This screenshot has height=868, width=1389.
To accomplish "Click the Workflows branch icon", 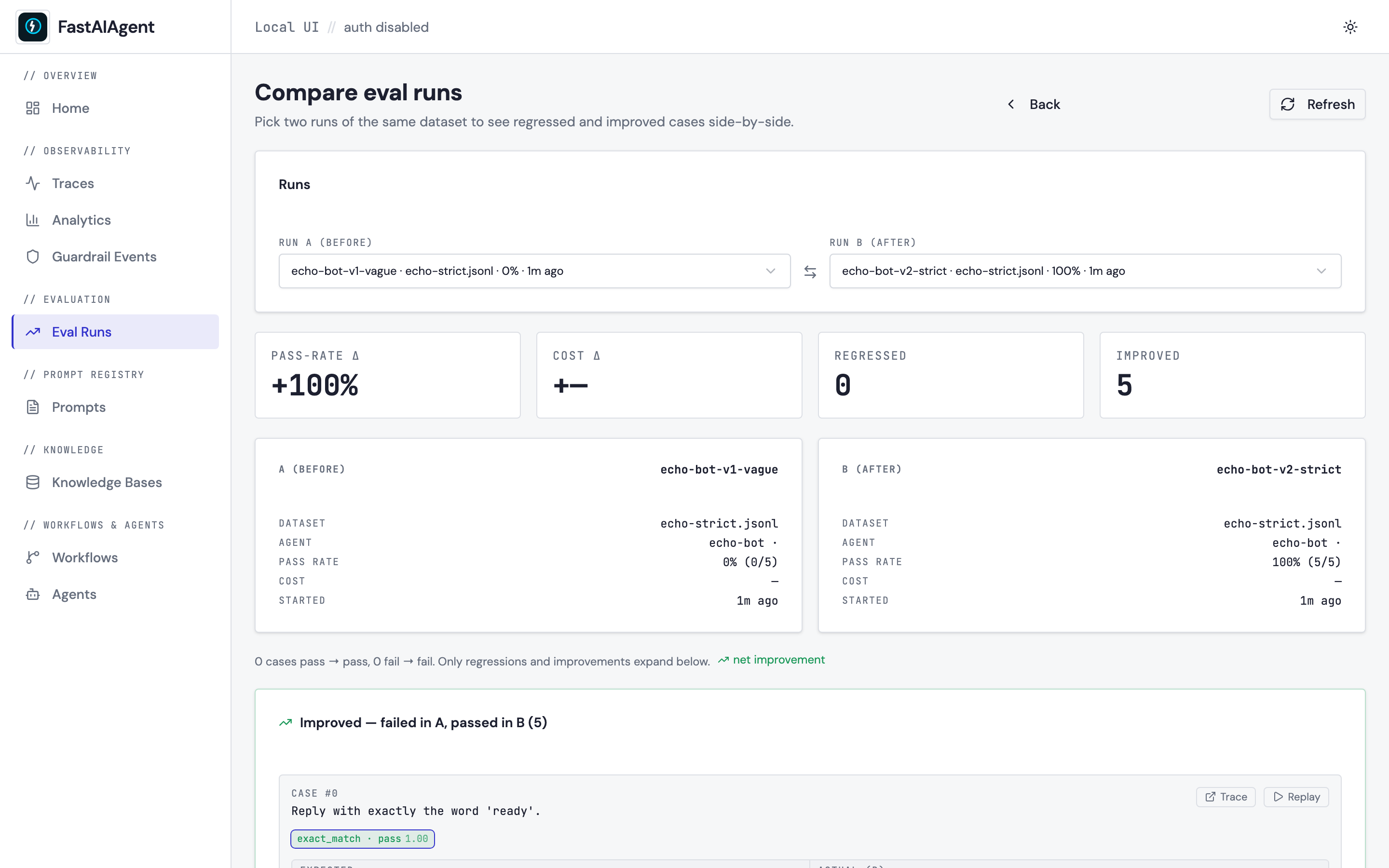I will pyautogui.click(x=33, y=557).
